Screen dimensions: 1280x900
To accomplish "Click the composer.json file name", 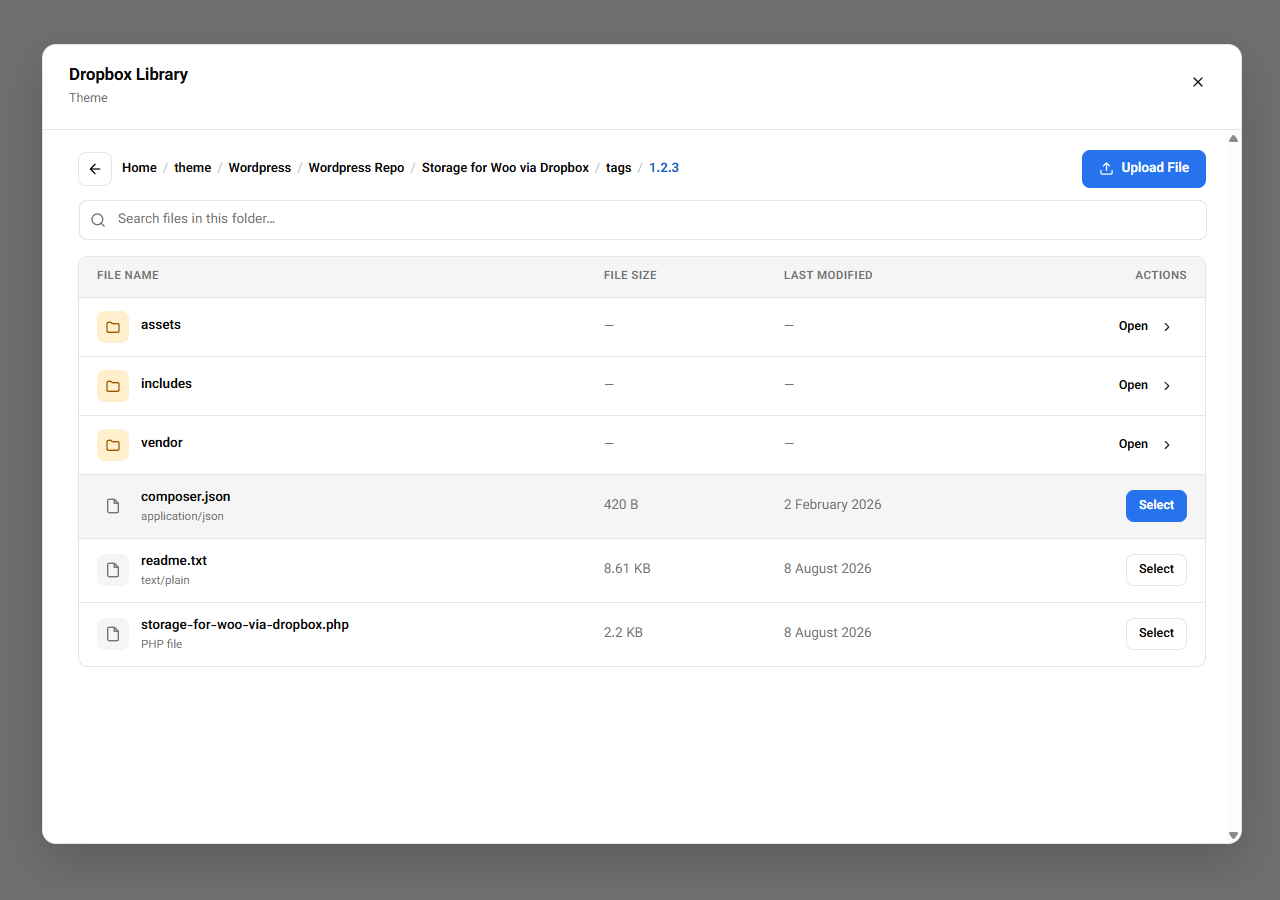I will (x=186, y=497).
